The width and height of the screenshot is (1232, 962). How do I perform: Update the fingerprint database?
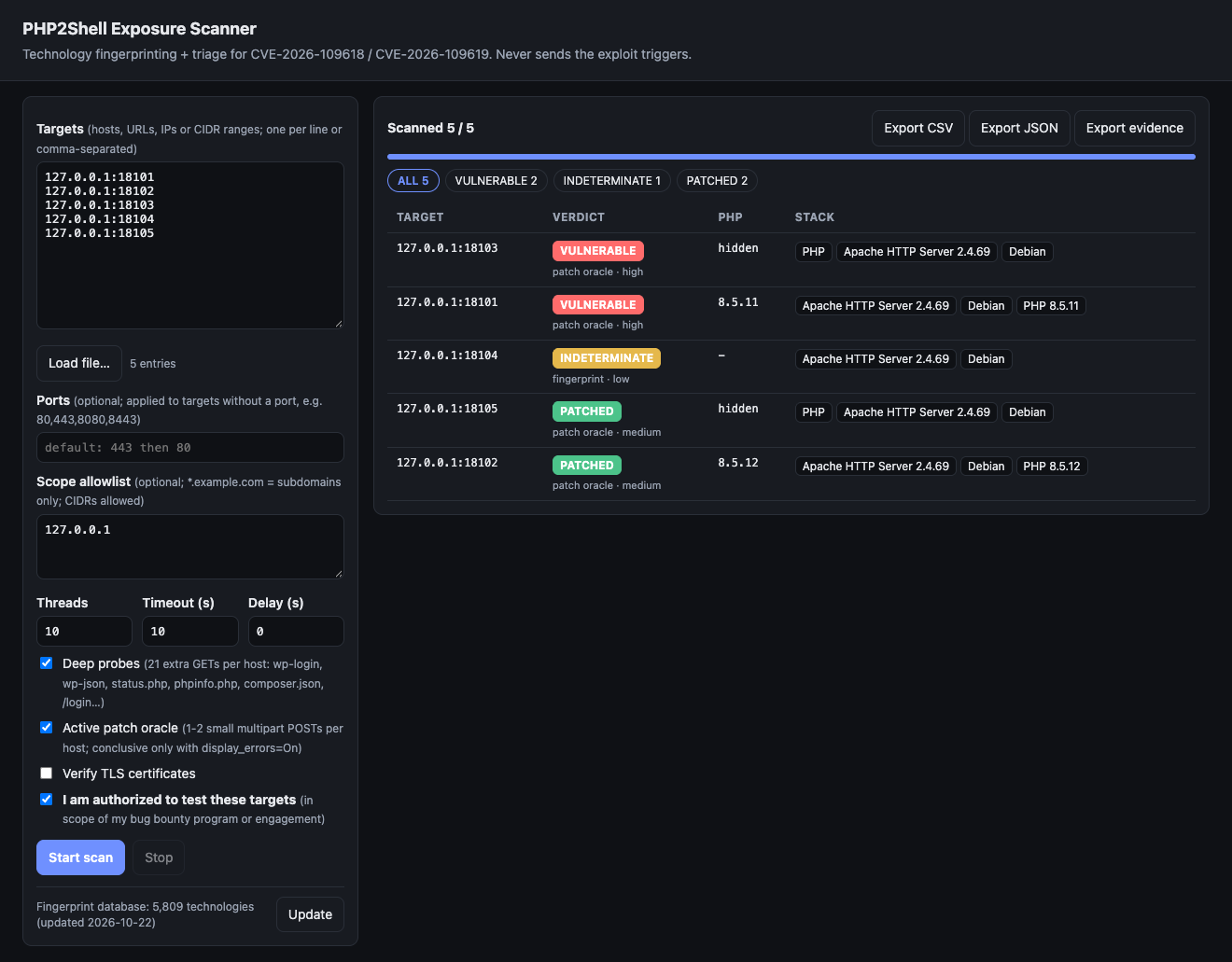tap(310, 914)
